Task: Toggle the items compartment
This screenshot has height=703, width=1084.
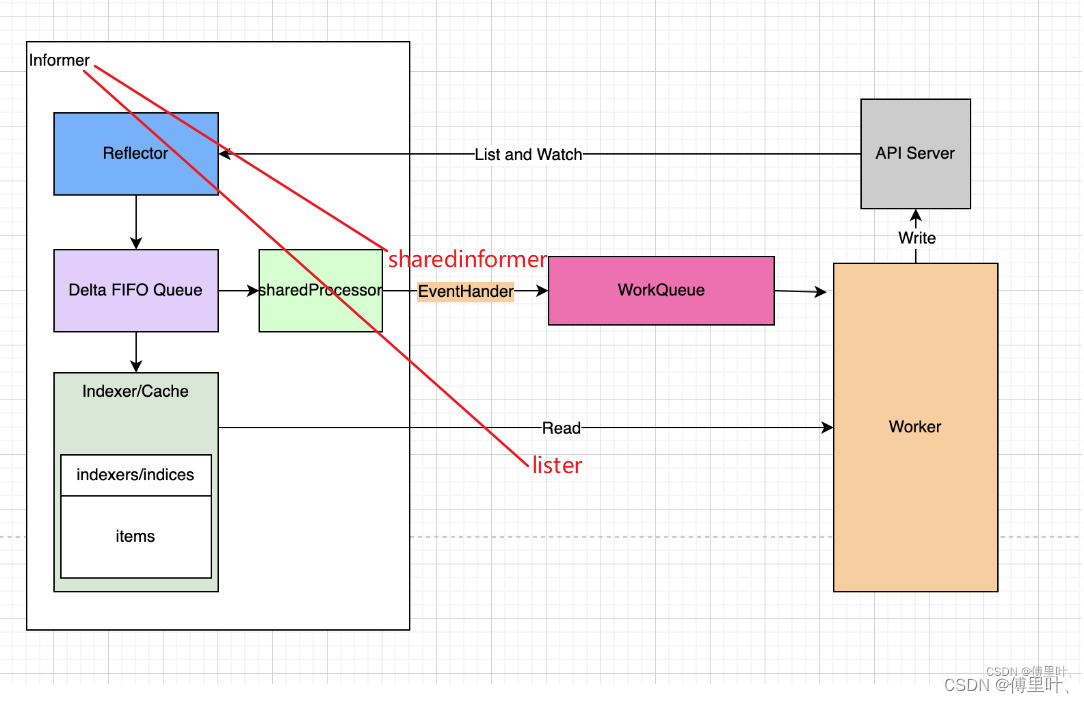Action: click(x=135, y=537)
